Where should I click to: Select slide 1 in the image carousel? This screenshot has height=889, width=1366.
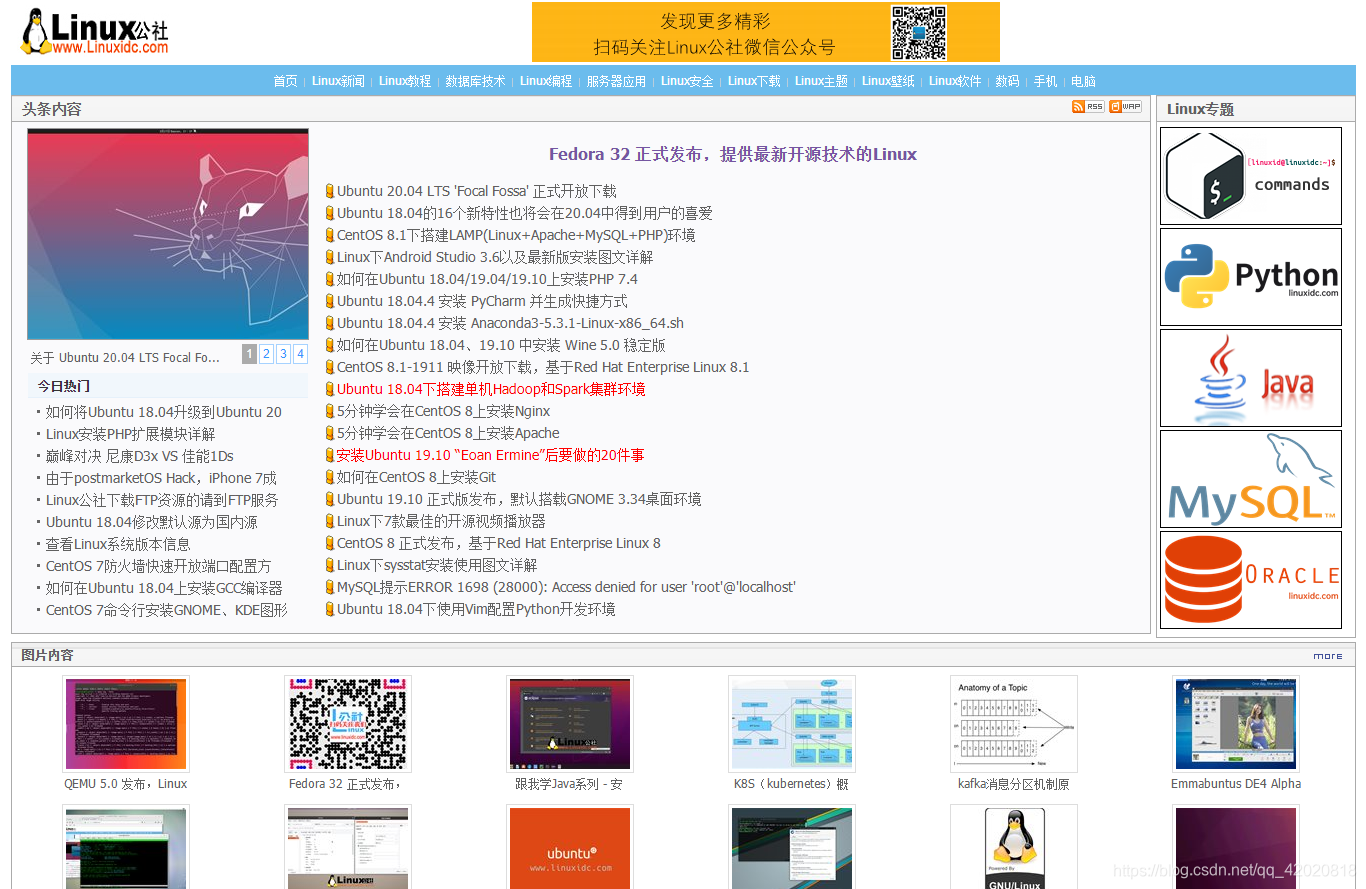pos(249,354)
